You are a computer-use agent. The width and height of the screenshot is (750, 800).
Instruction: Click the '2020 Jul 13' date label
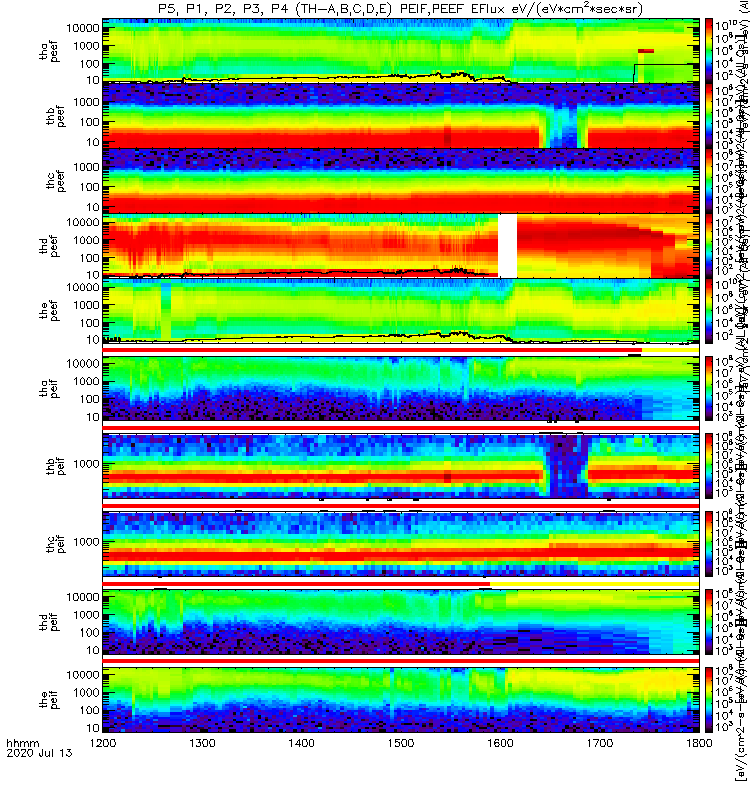39,753
